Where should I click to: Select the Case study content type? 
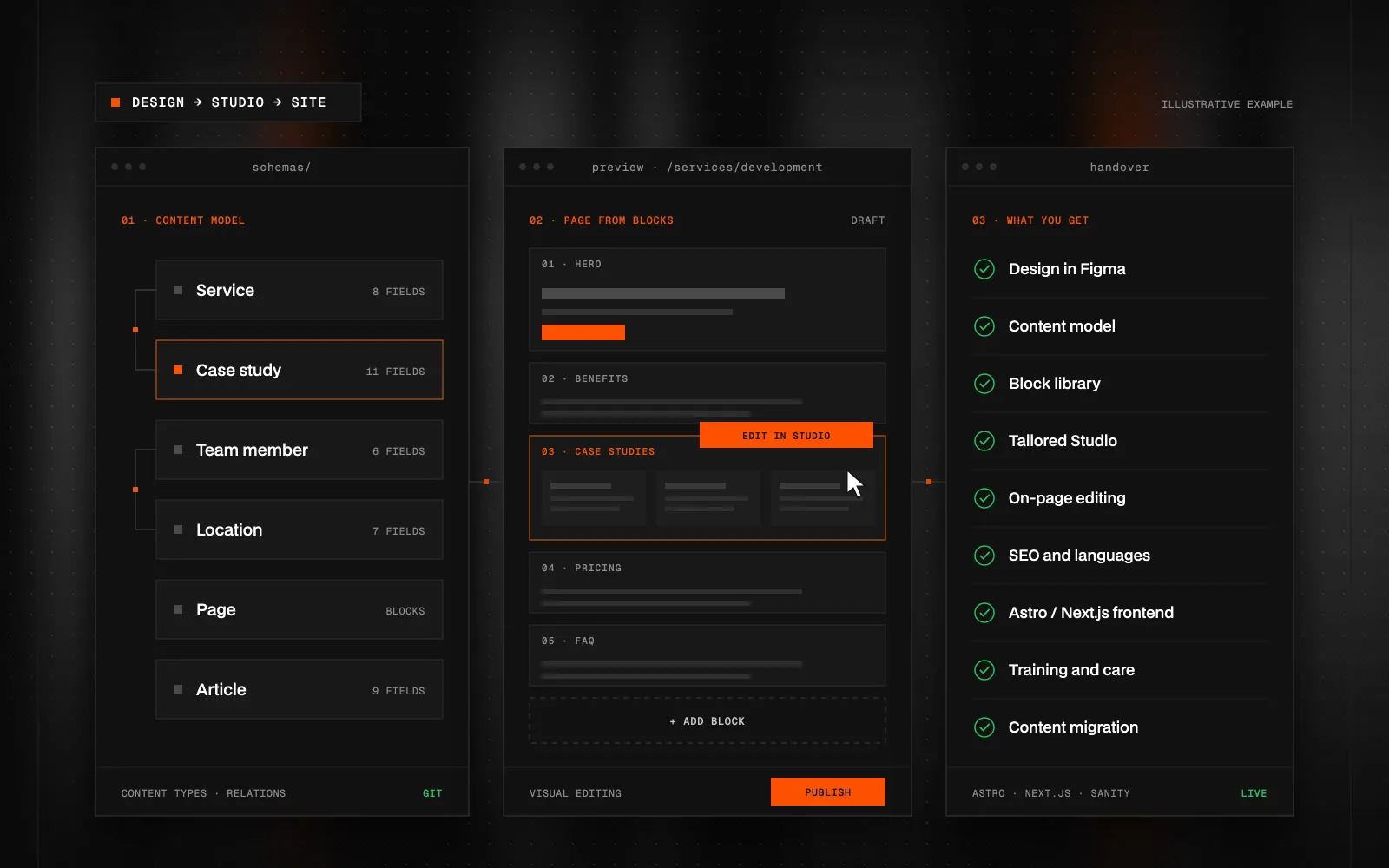300,370
